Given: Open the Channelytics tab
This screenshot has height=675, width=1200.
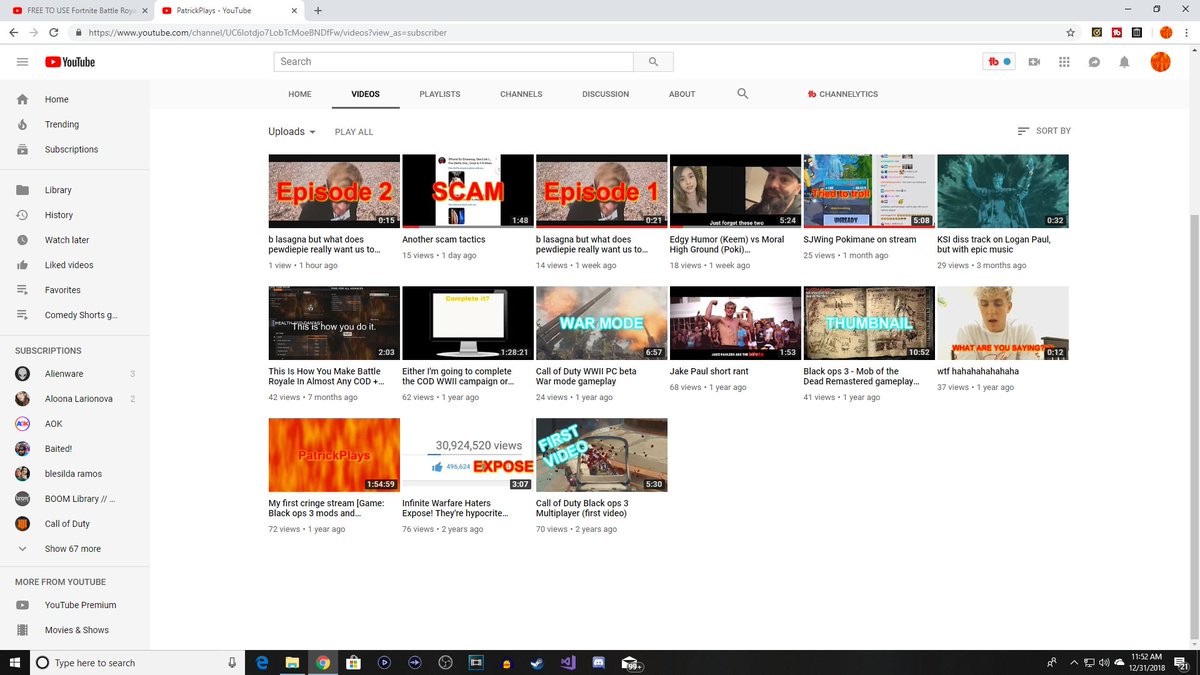Looking at the screenshot, I should (842, 94).
